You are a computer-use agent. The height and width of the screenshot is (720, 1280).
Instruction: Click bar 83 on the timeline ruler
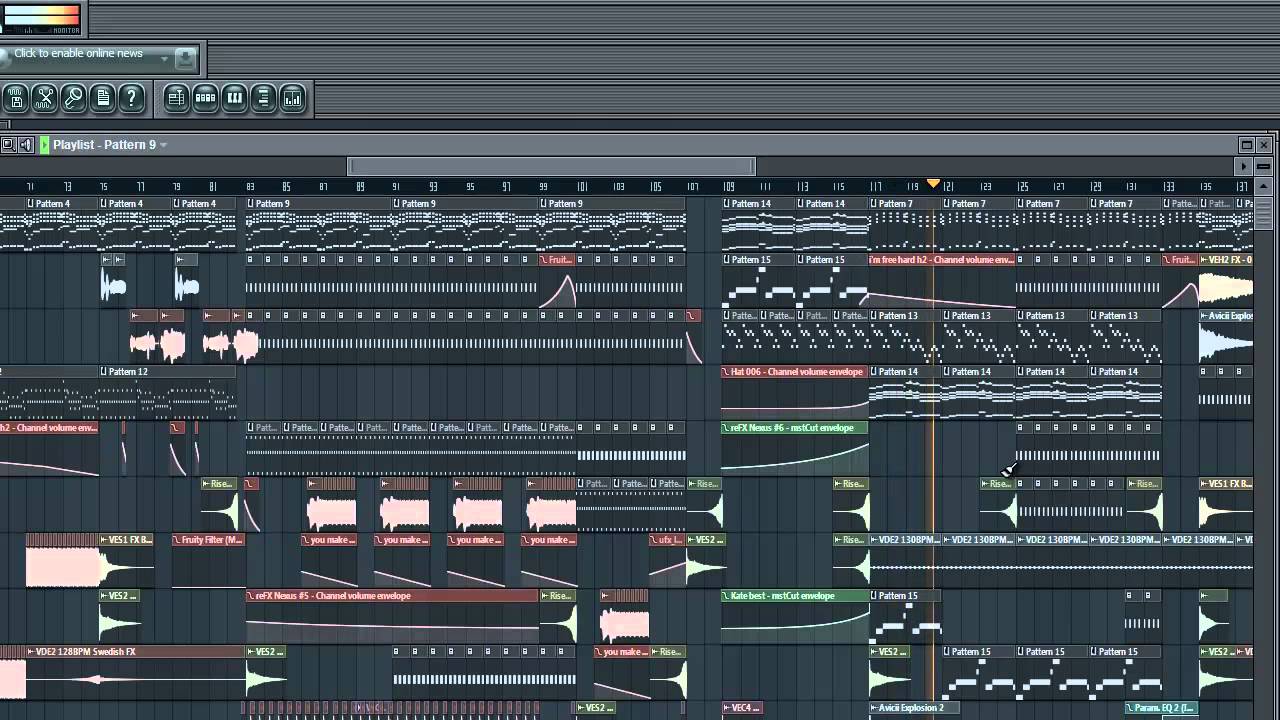coord(250,187)
